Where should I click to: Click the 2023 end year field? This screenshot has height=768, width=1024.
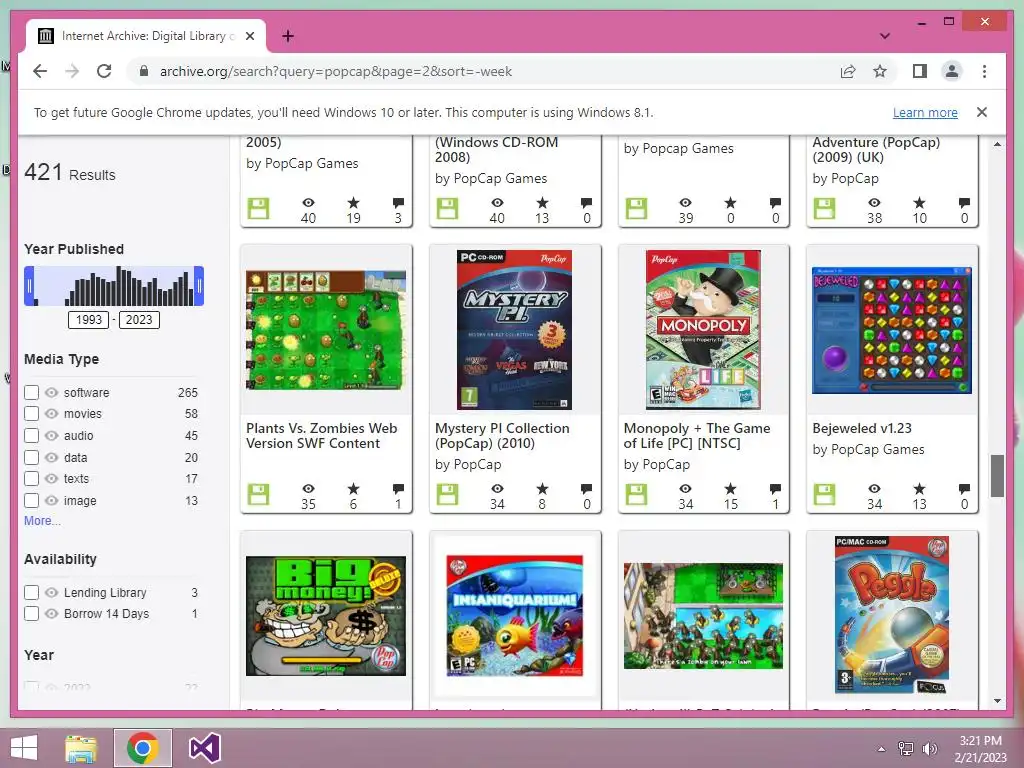[138, 319]
